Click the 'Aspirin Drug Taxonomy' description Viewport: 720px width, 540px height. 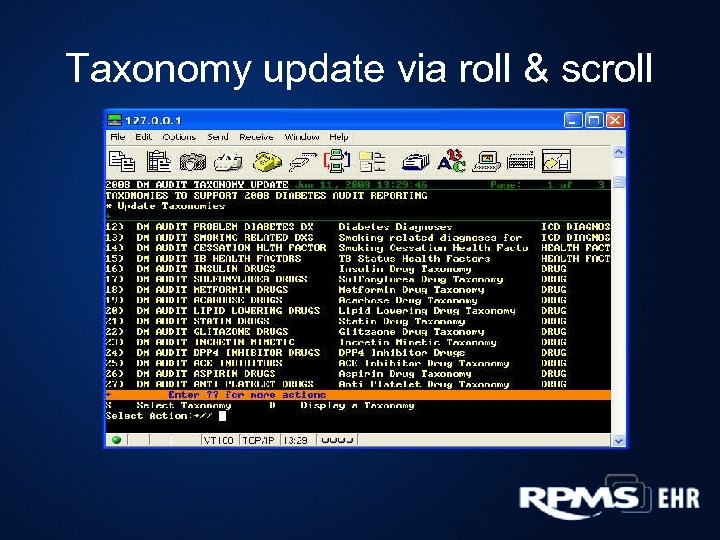click(x=405, y=374)
